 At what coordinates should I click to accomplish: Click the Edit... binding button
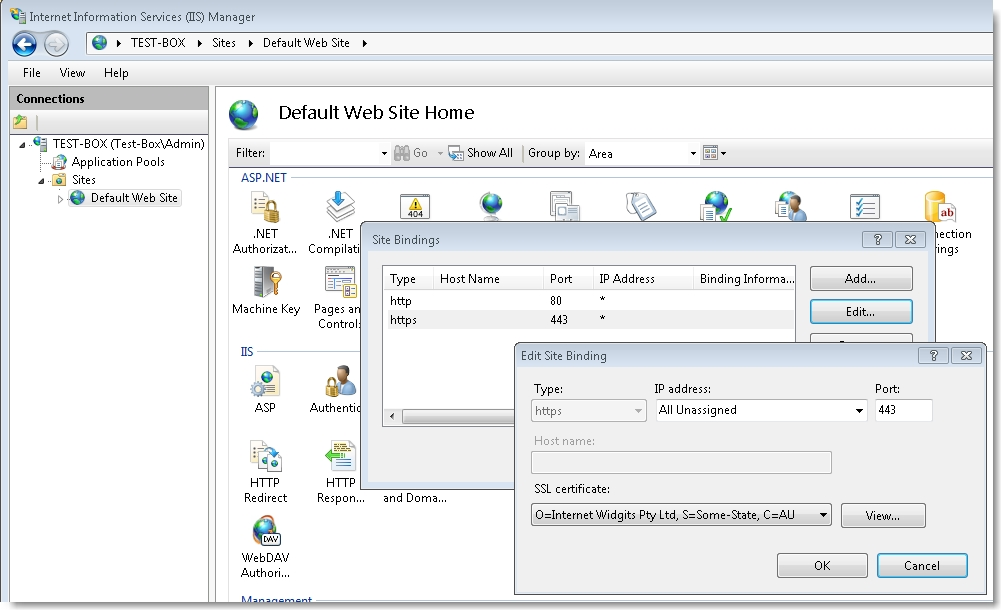861,312
